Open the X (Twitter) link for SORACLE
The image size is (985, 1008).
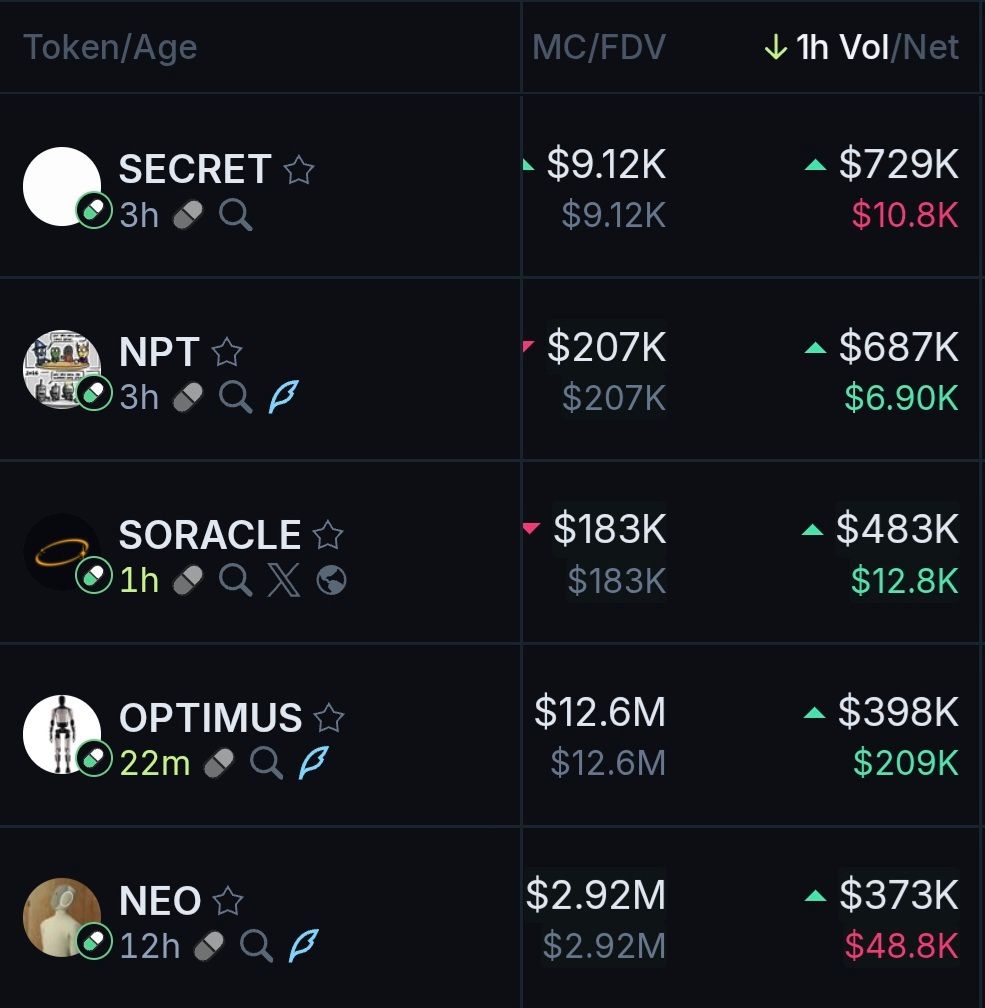284,580
